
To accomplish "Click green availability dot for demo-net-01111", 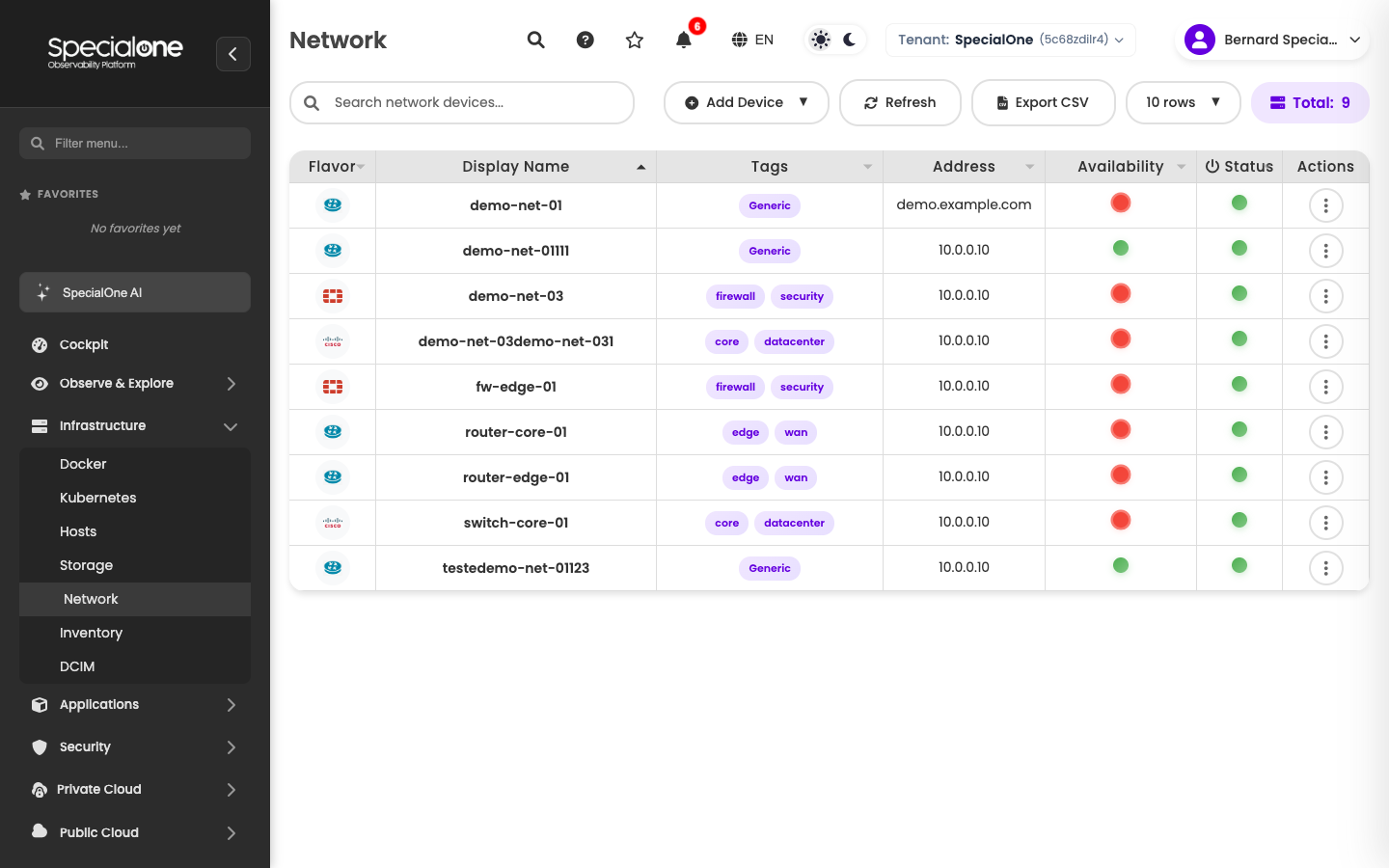I will (x=1121, y=248).
